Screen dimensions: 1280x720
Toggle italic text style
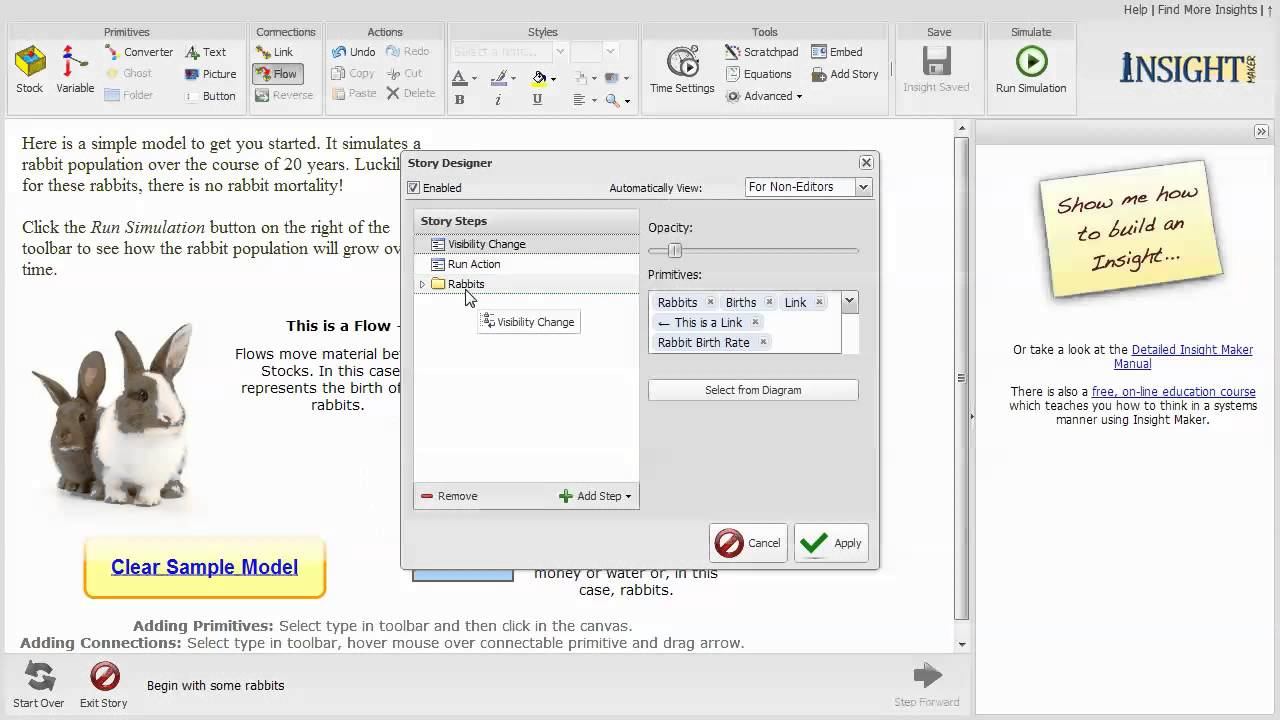[x=499, y=100]
